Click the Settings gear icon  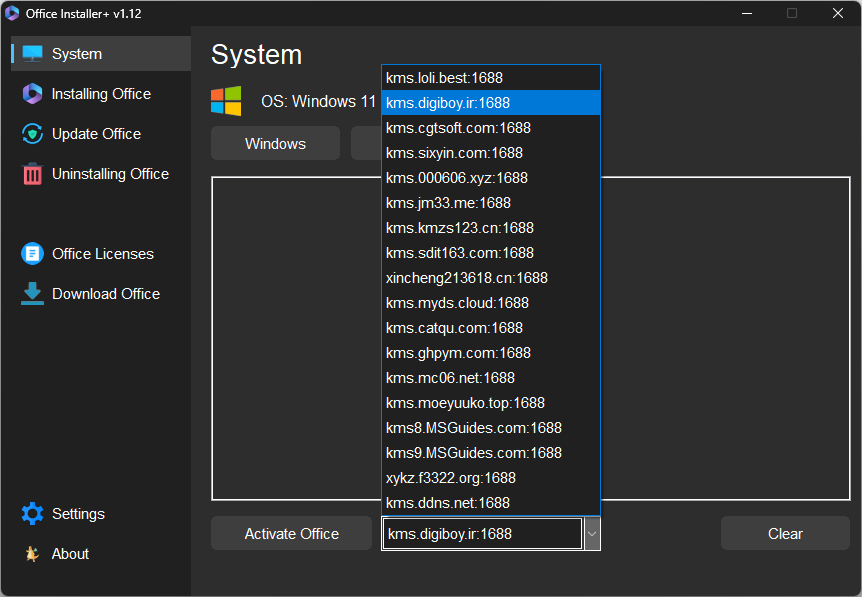[32, 513]
